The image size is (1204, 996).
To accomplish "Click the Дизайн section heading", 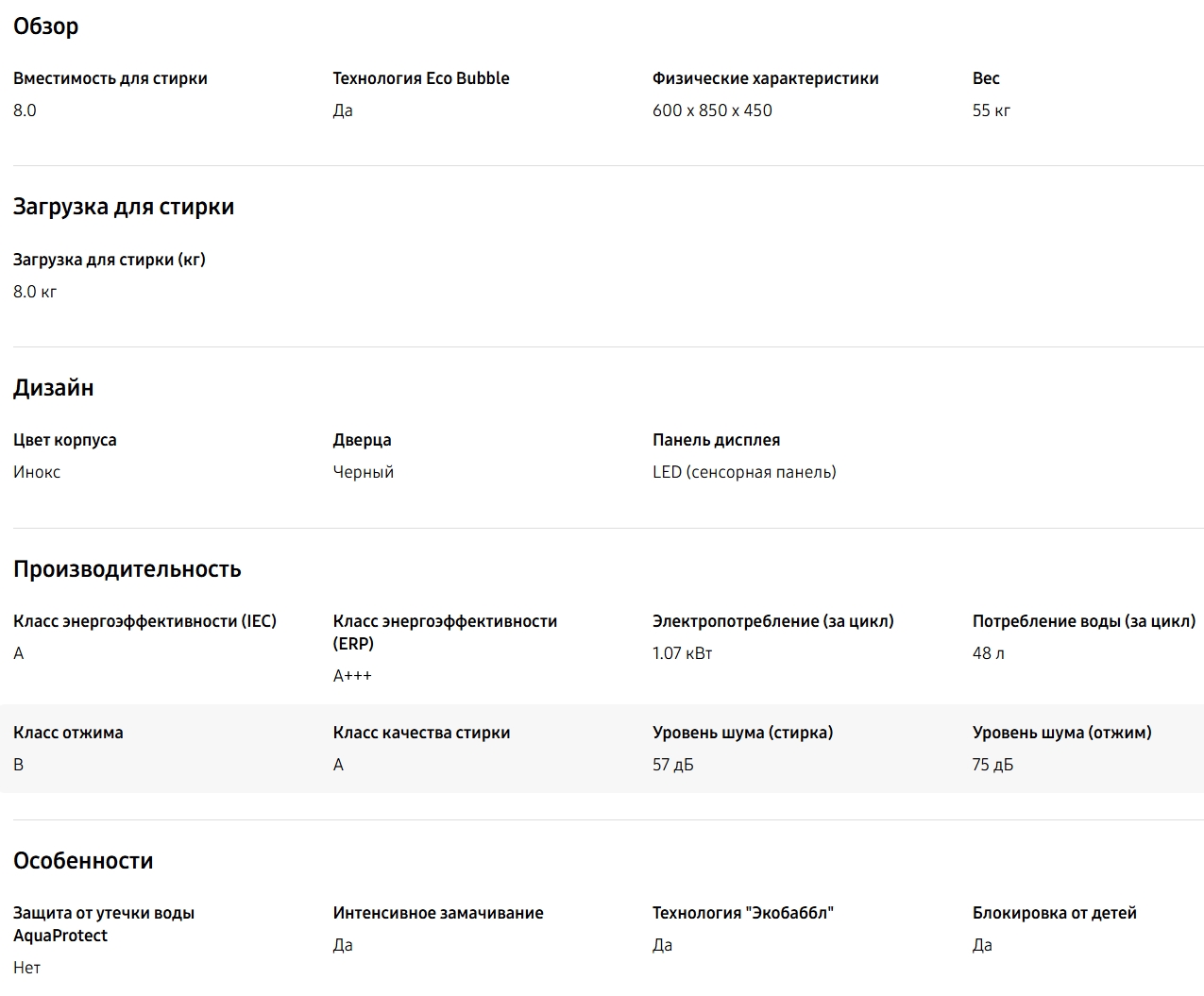I will point(54,388).
